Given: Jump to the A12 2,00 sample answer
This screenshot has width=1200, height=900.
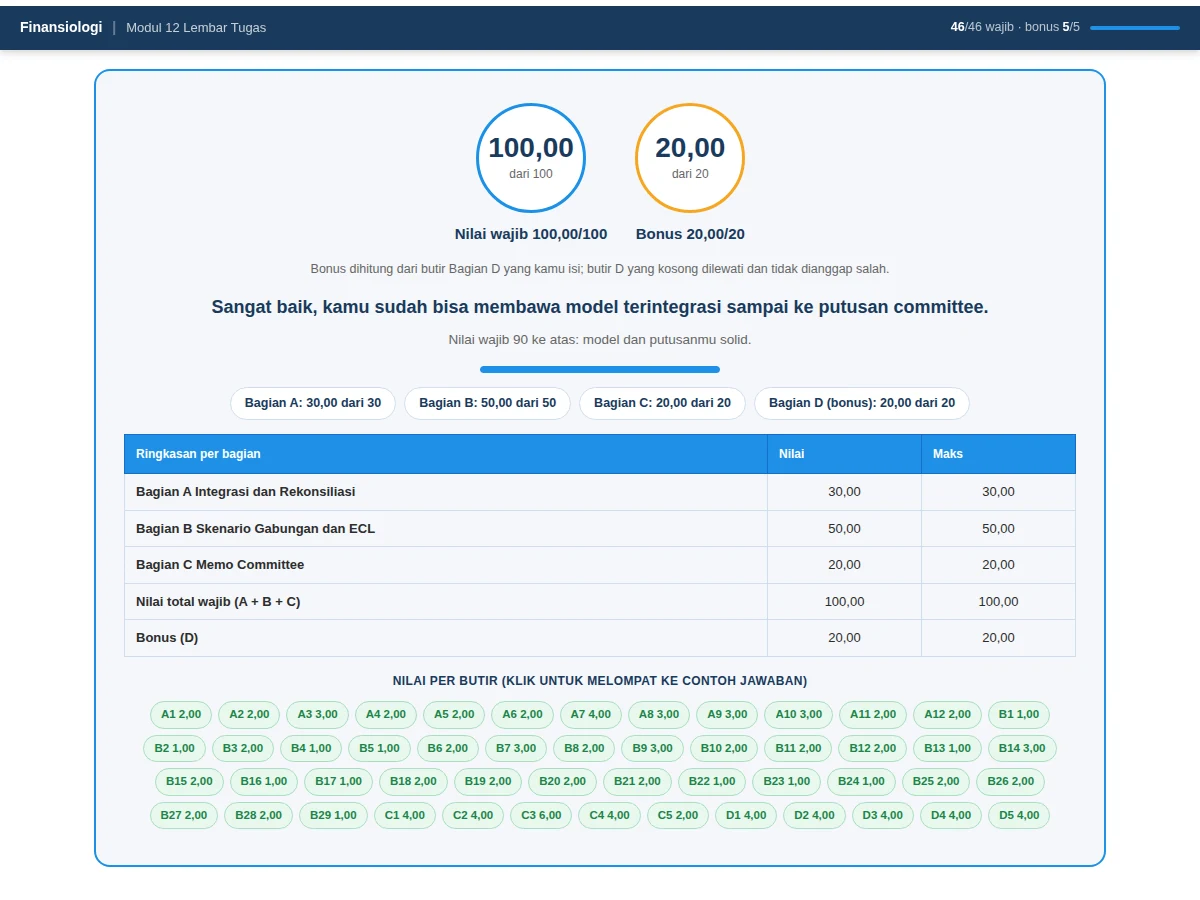Looking at the screenshot, I should tap(947, 714).
